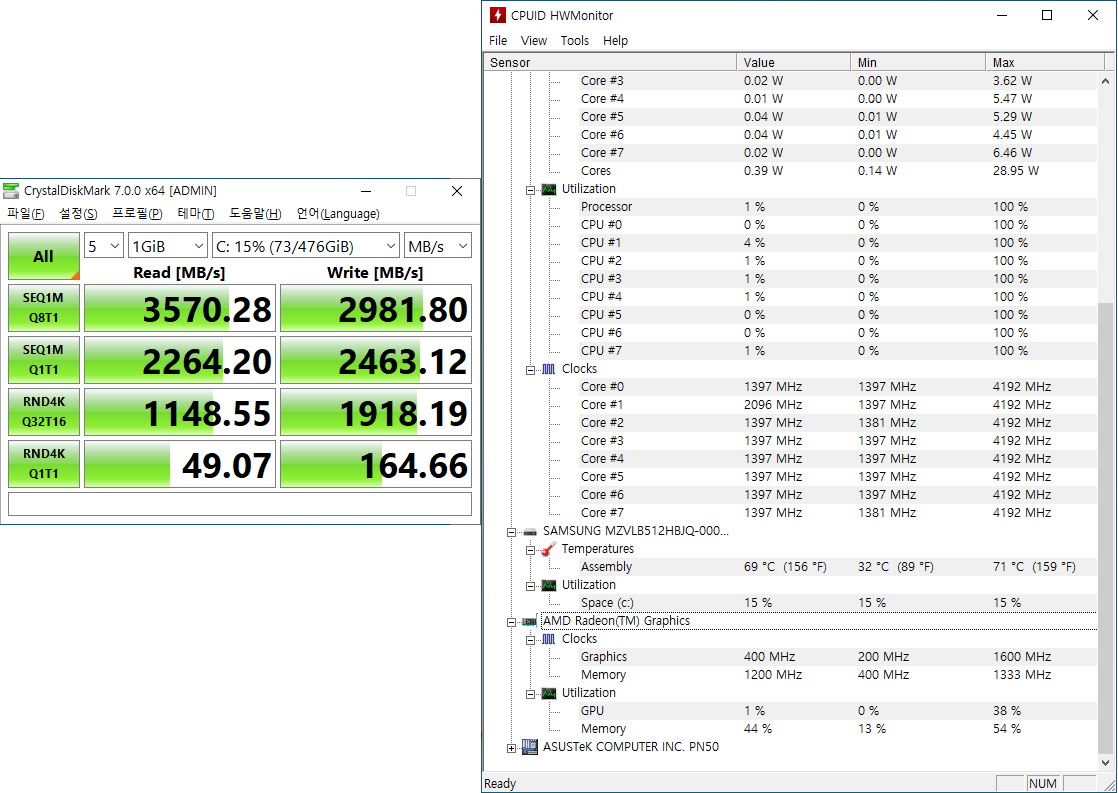Click the Min column header
1118x793 pixels.
click(x=918, y=63)
